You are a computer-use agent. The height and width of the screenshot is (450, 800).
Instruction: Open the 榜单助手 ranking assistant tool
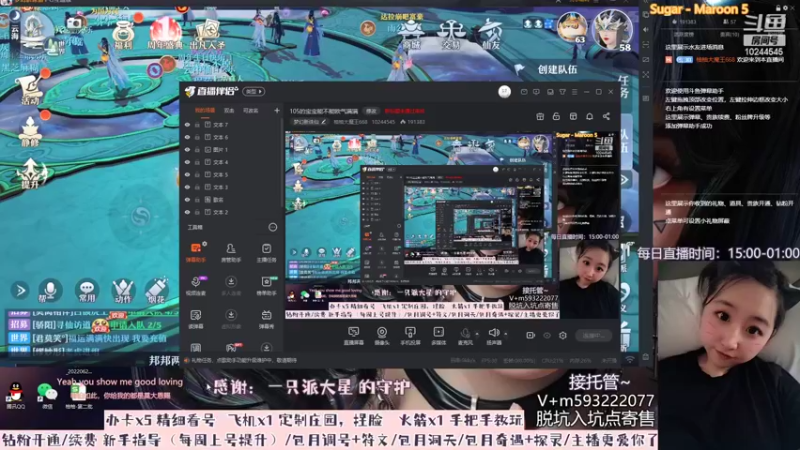pyautogui.click(x=266, y=285)
